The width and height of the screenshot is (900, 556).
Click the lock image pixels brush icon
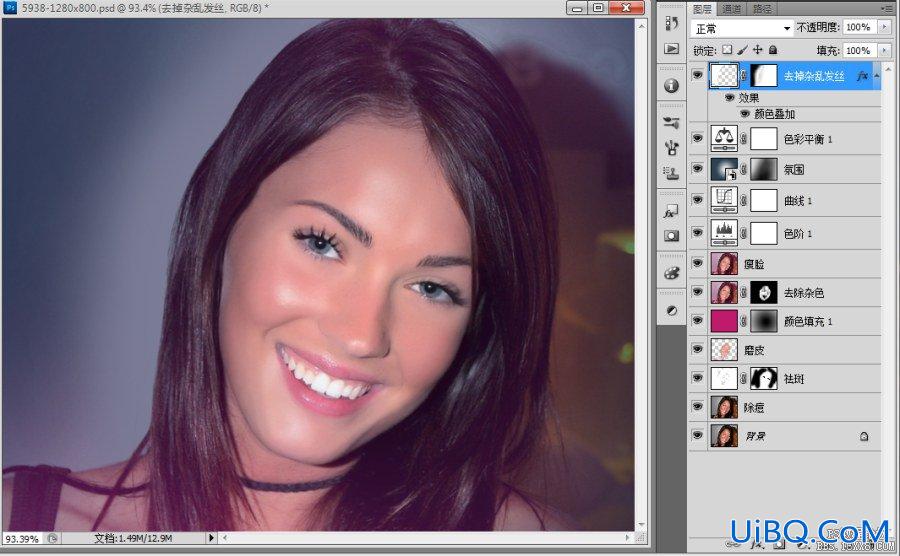tap(742, 50)
